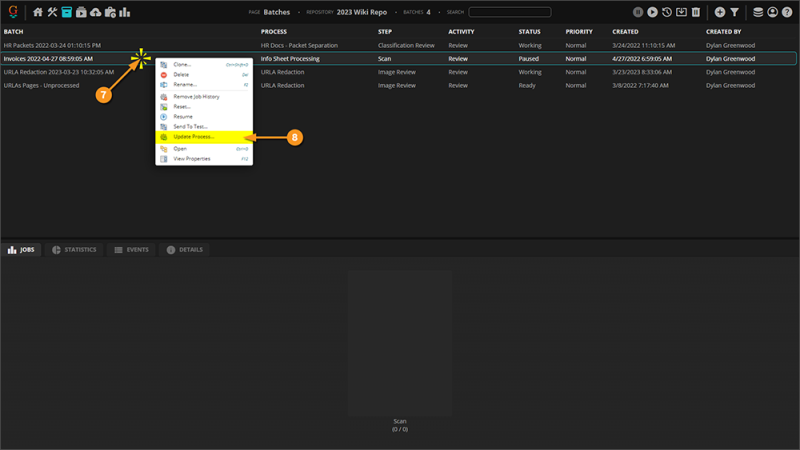Click the Info Sheet Processing process cell
This screenshot has height=450, width=800.
coord(290,59)
